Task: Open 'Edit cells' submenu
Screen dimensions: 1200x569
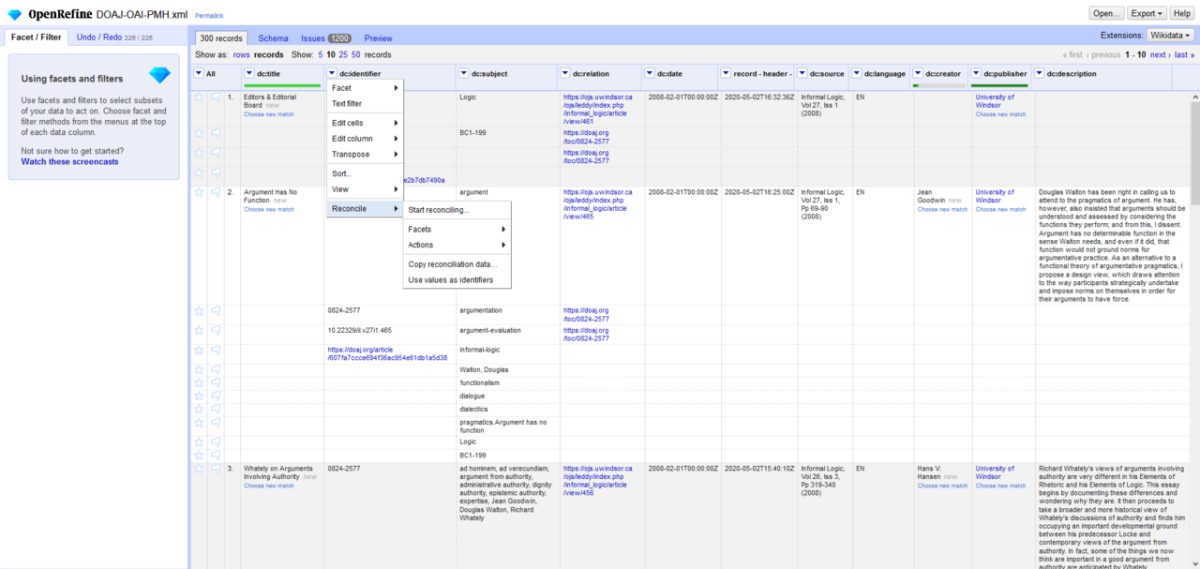Action: coord(364,123)
